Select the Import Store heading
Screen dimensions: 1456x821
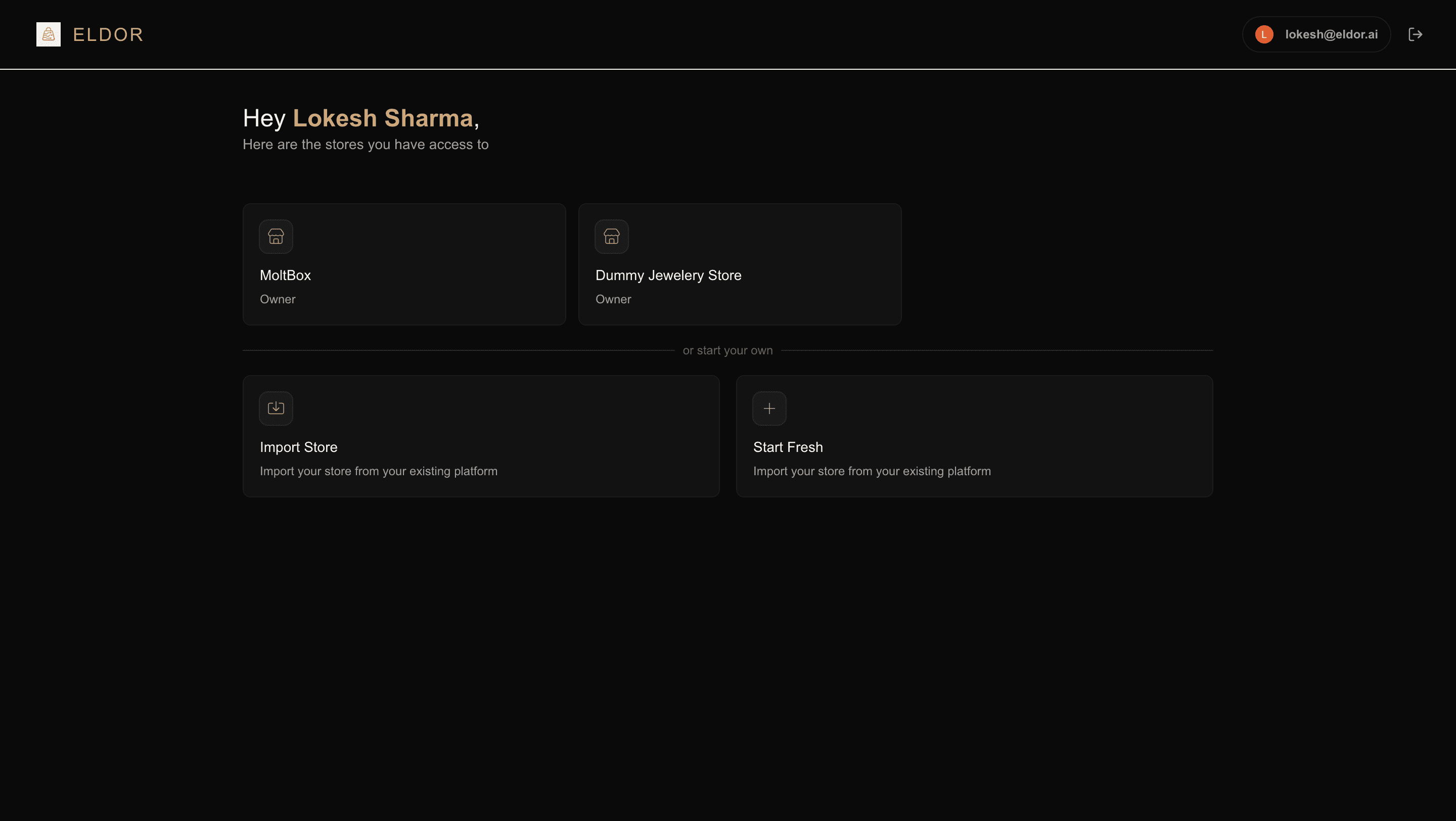click(x=298, y=447)
